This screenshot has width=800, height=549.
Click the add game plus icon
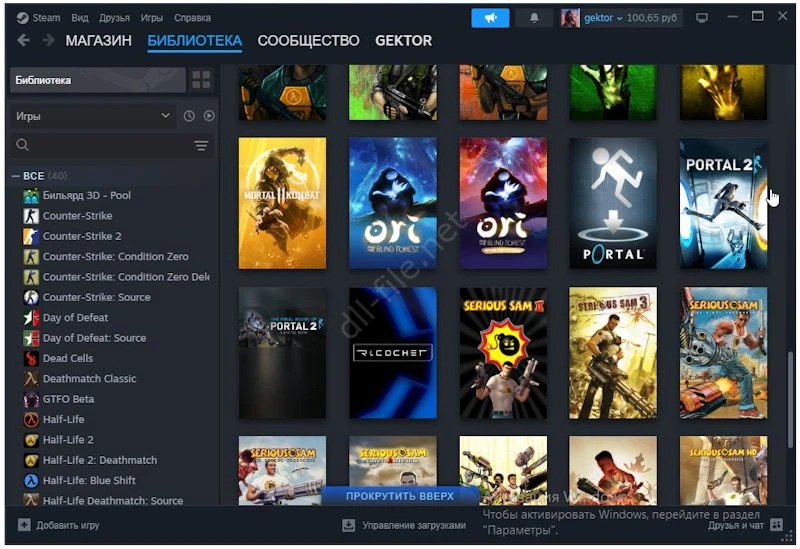point(24,525)
